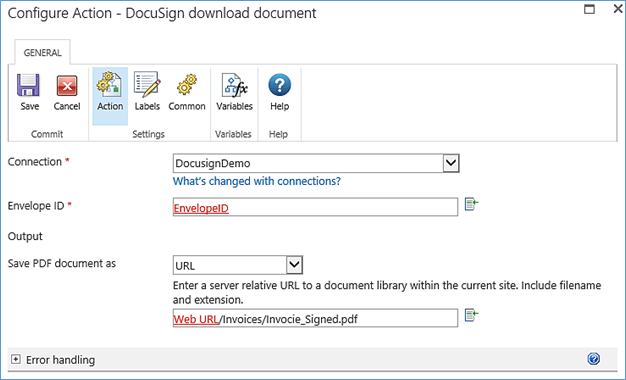Click the Web URL reference token
The image size is (626, 380).
[196, 319]
